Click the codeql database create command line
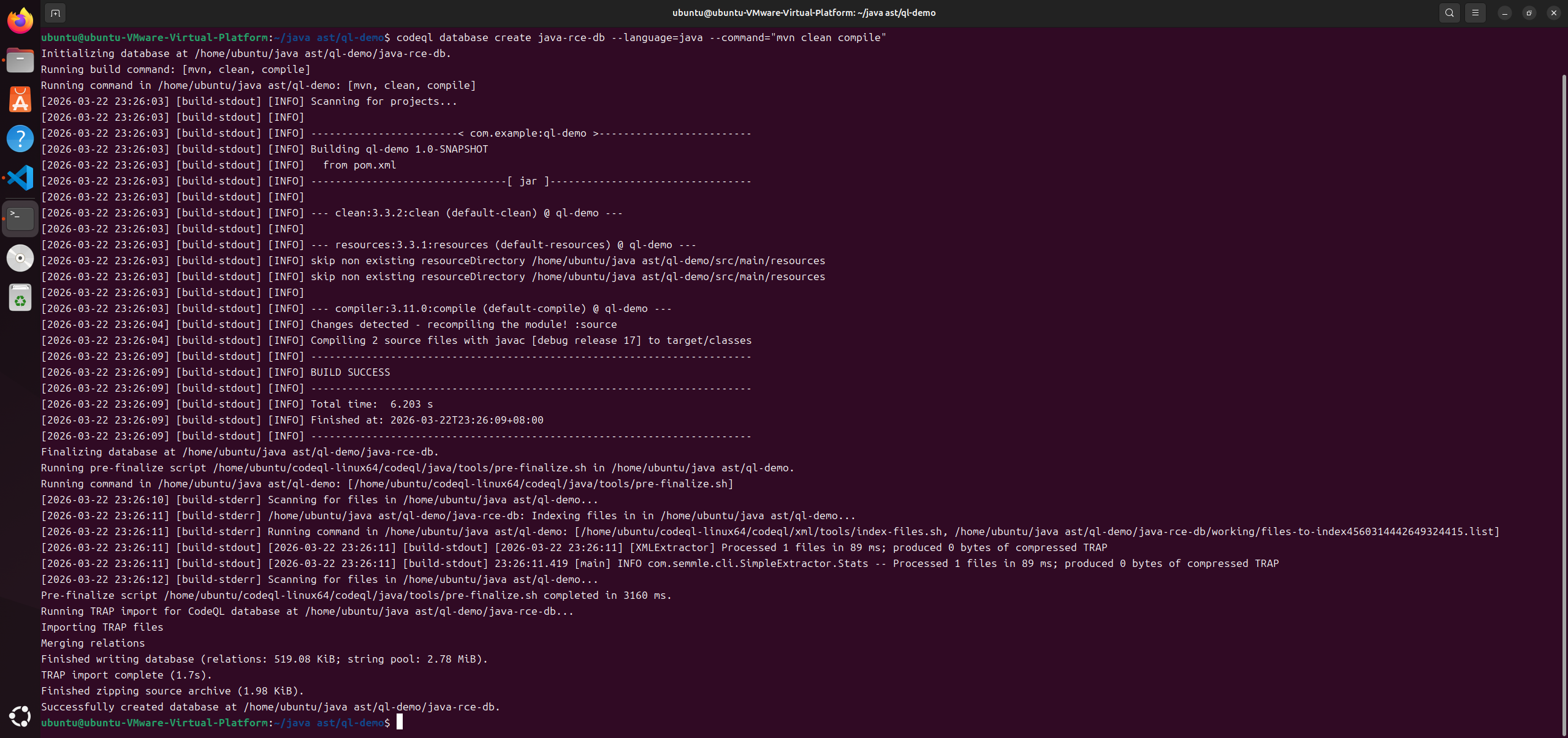Viewport: 1568px width, 738px height. point(641,38)
